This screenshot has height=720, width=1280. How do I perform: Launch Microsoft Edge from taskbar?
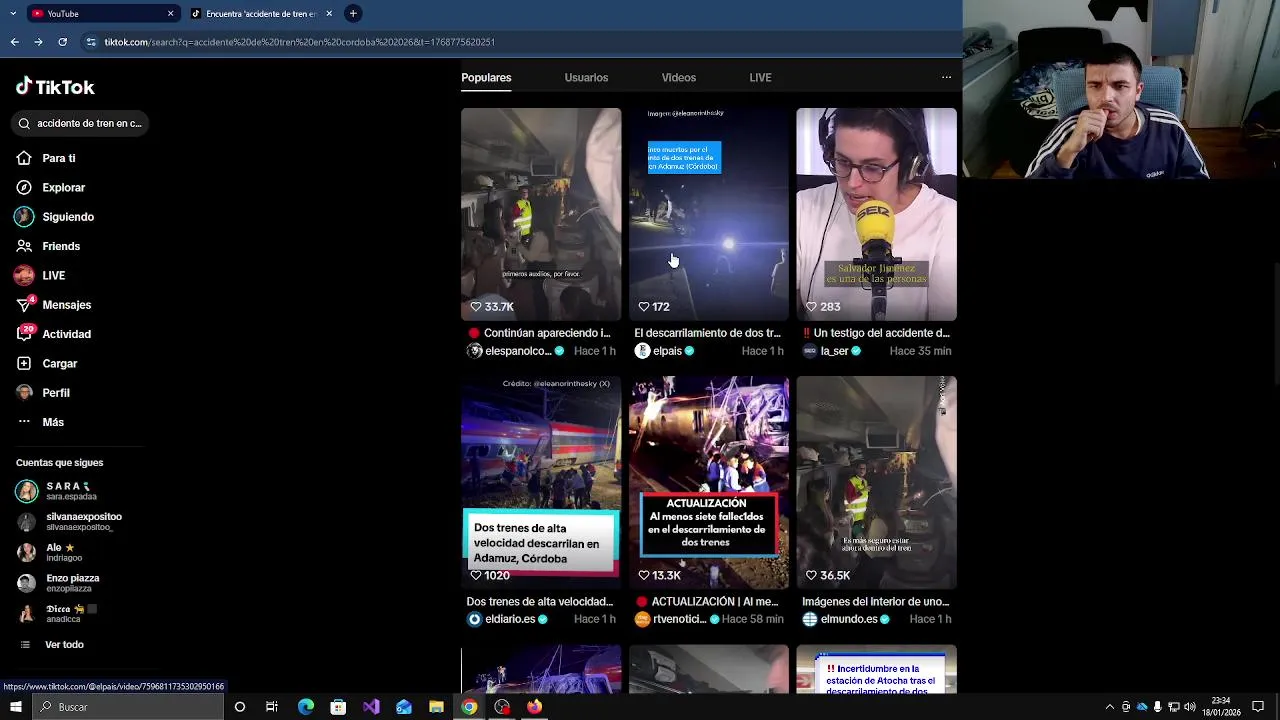306,707
